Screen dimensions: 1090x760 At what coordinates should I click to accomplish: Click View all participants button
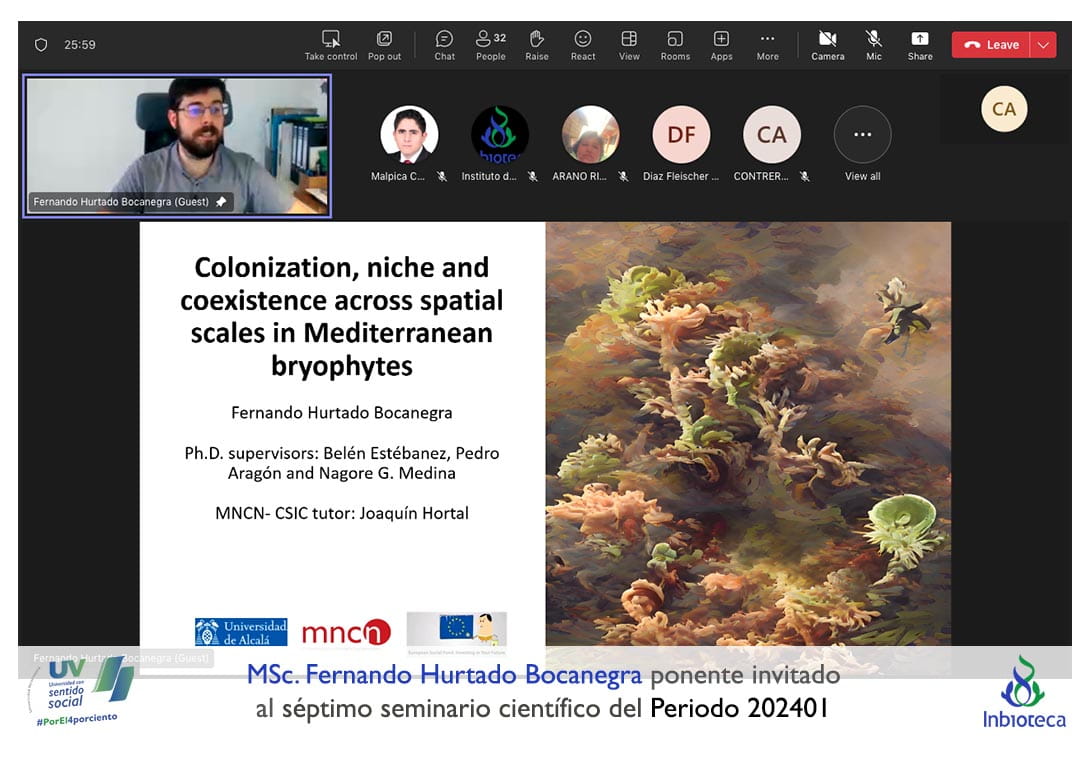tap(862, 135)
